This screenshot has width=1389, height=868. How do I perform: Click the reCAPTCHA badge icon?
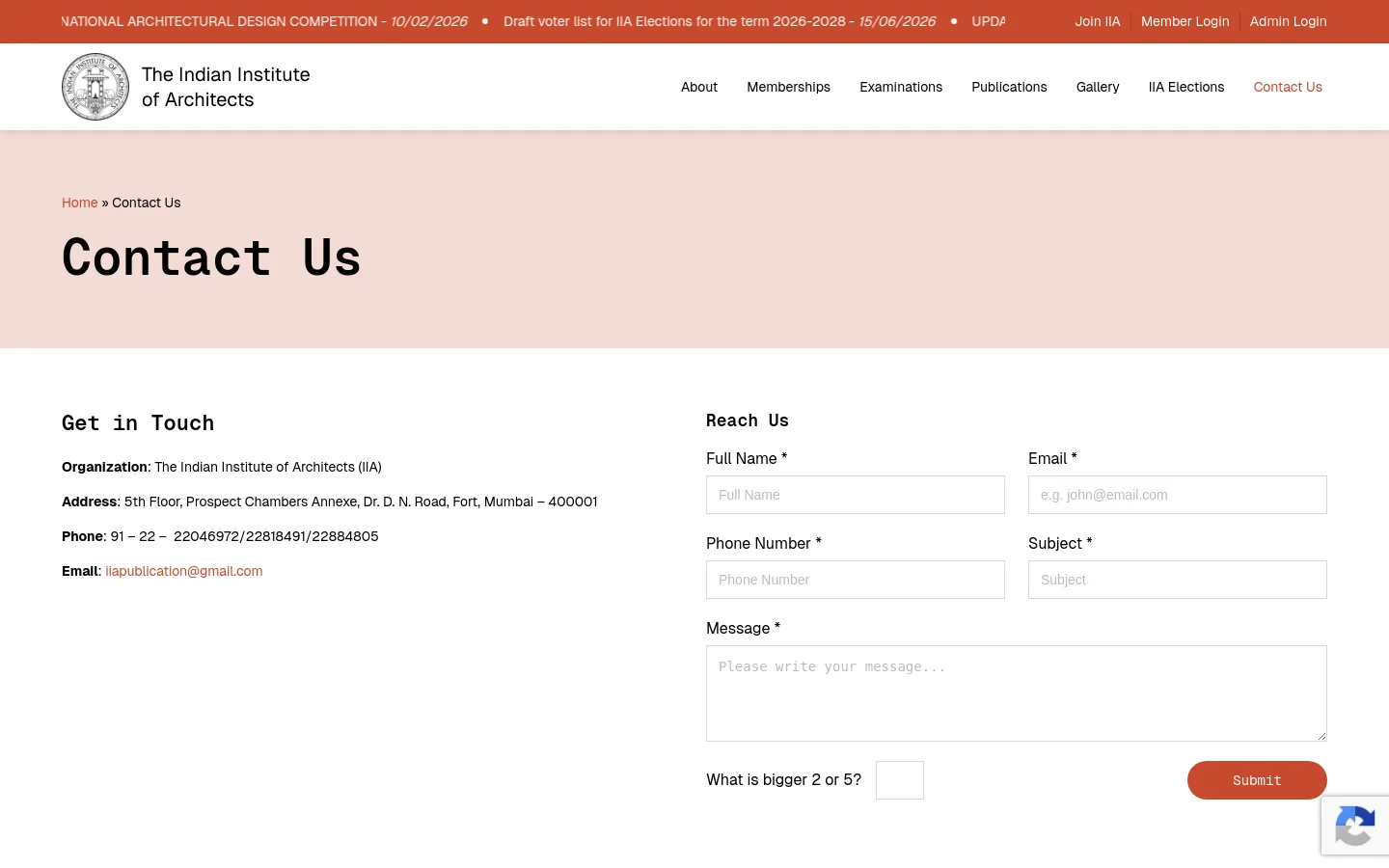click(1355, 826)
